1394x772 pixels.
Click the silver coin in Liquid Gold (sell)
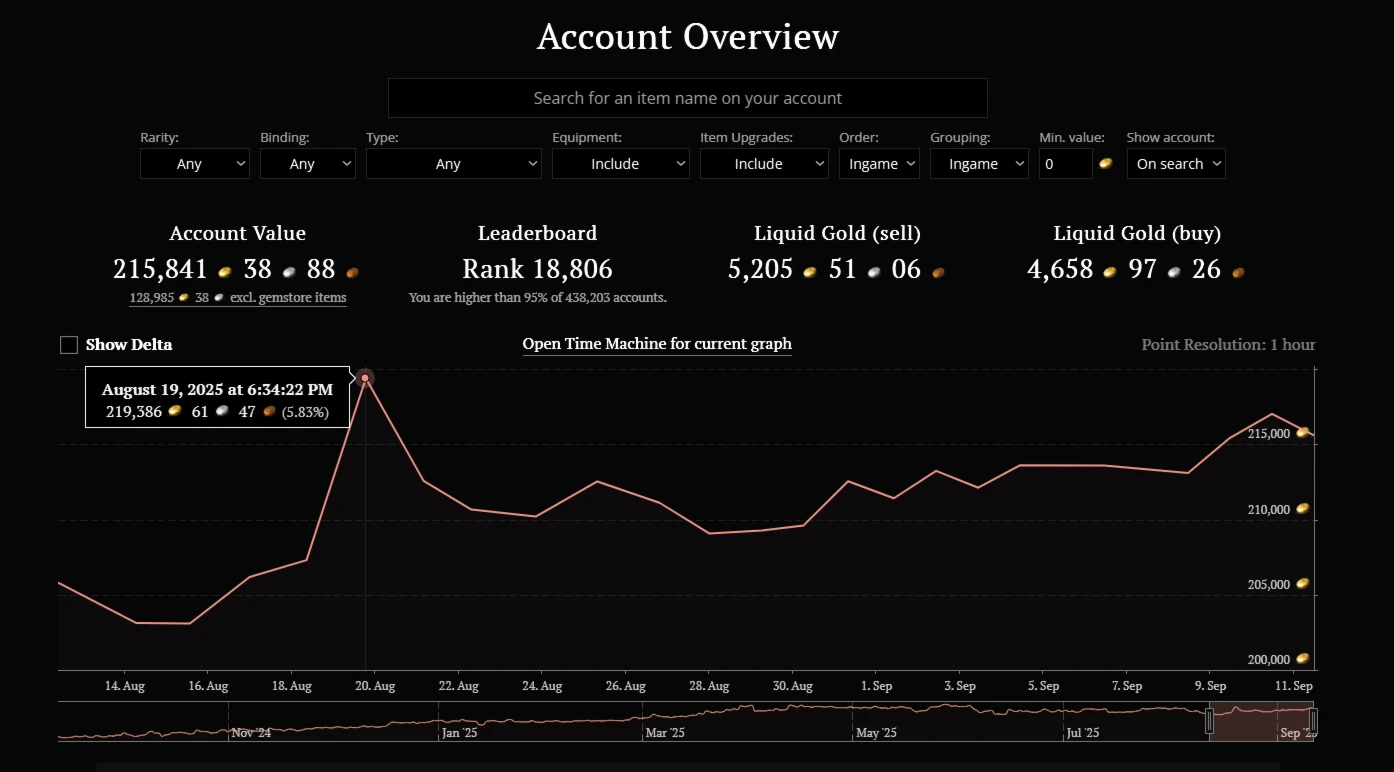[874, 271]
